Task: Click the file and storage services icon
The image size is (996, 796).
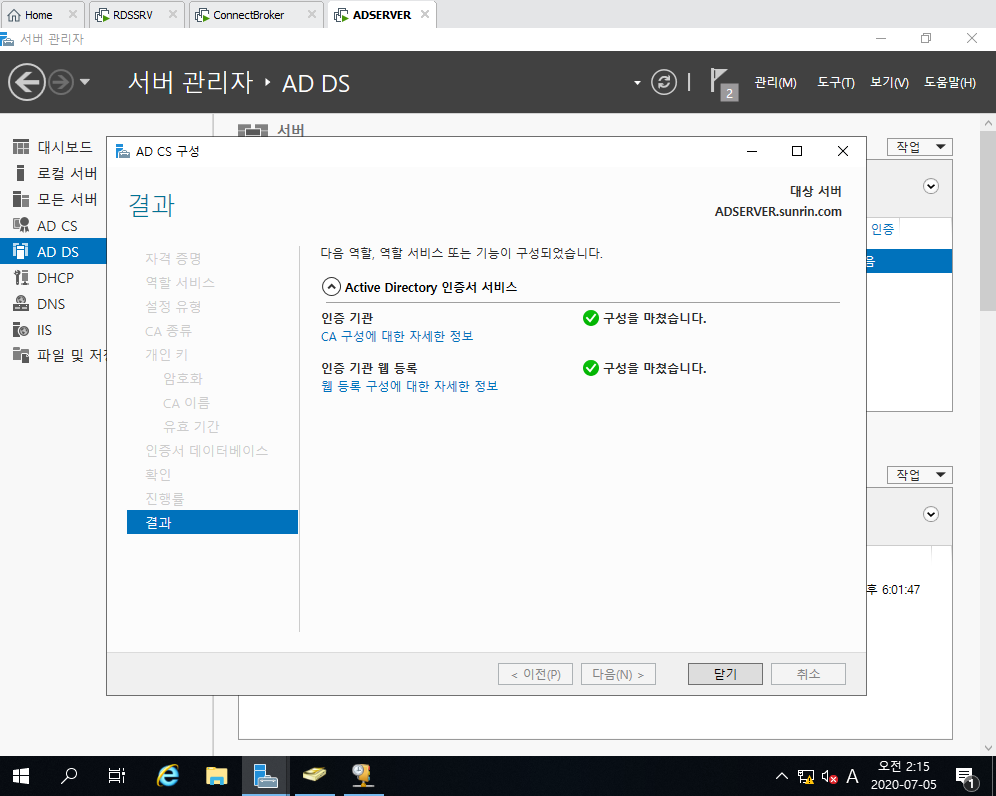Action: click(x=21, y=355)
